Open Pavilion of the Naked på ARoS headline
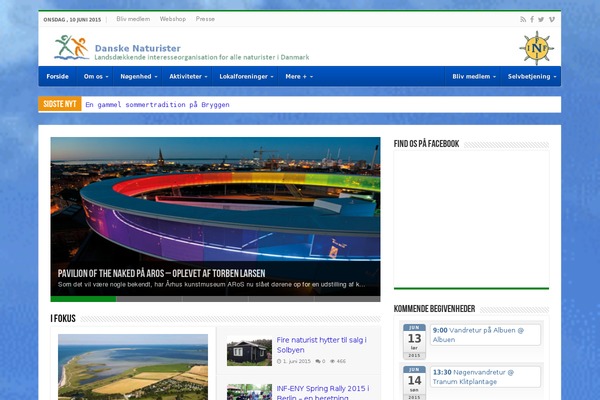600x400 pixels. click(161, 273)
